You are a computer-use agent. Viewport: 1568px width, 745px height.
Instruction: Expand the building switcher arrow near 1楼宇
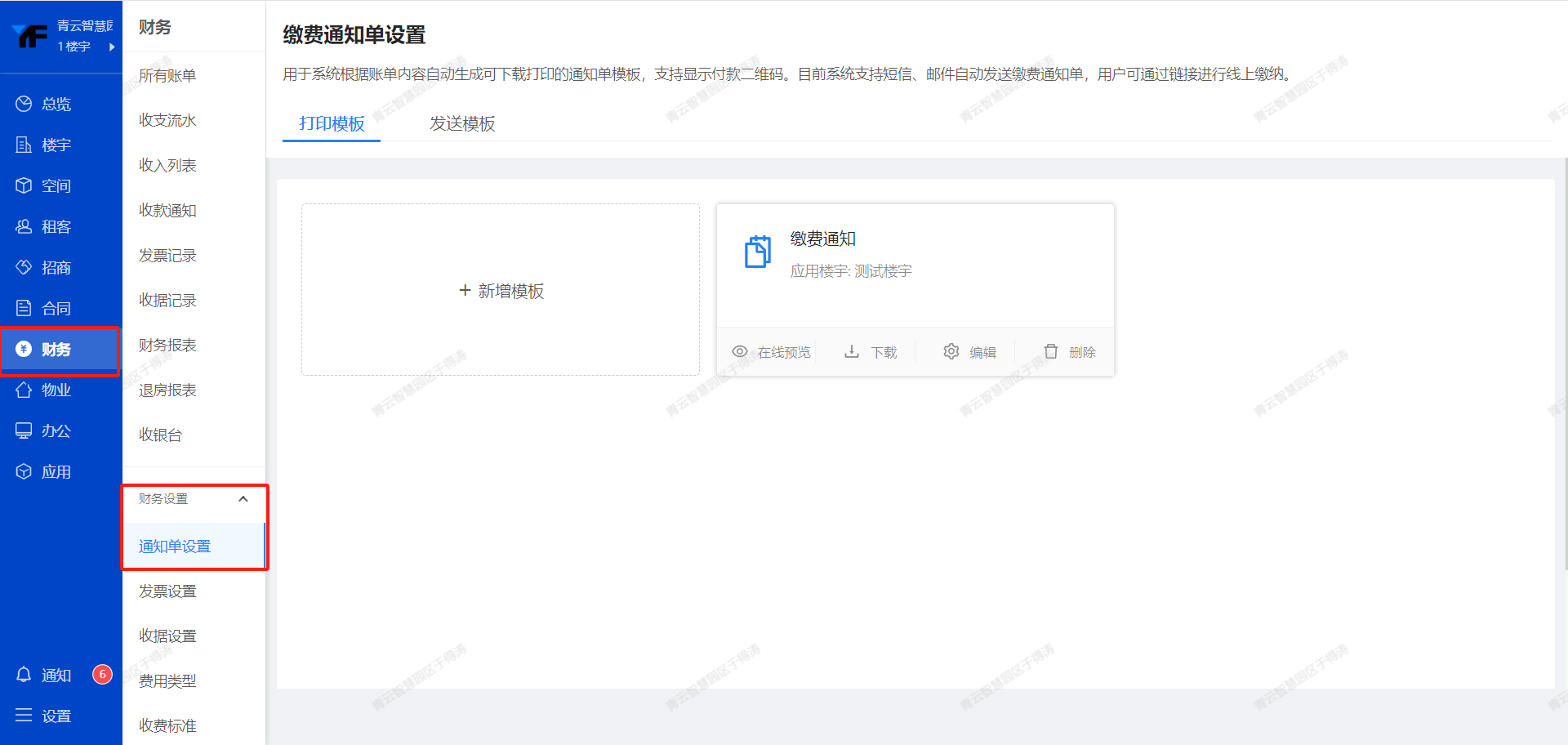(112, 47)
